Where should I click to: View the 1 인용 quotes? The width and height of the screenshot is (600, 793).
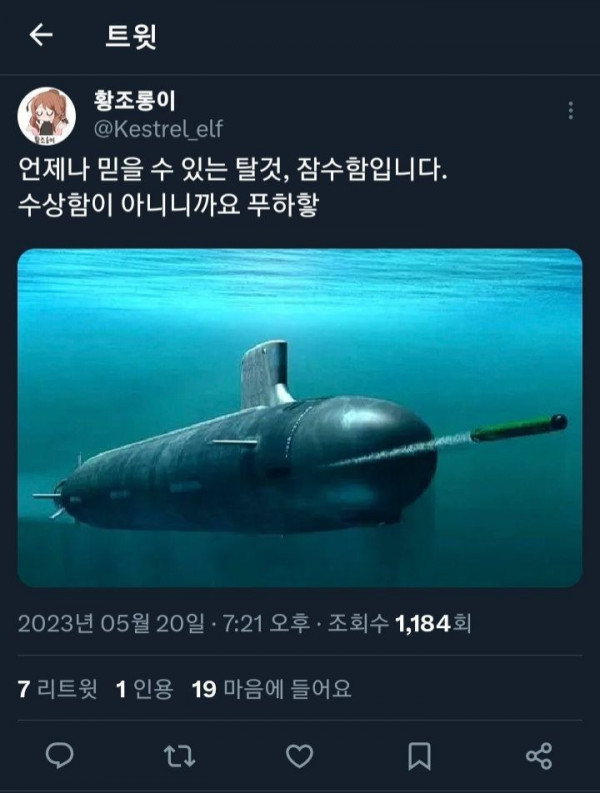click(144, 689)
